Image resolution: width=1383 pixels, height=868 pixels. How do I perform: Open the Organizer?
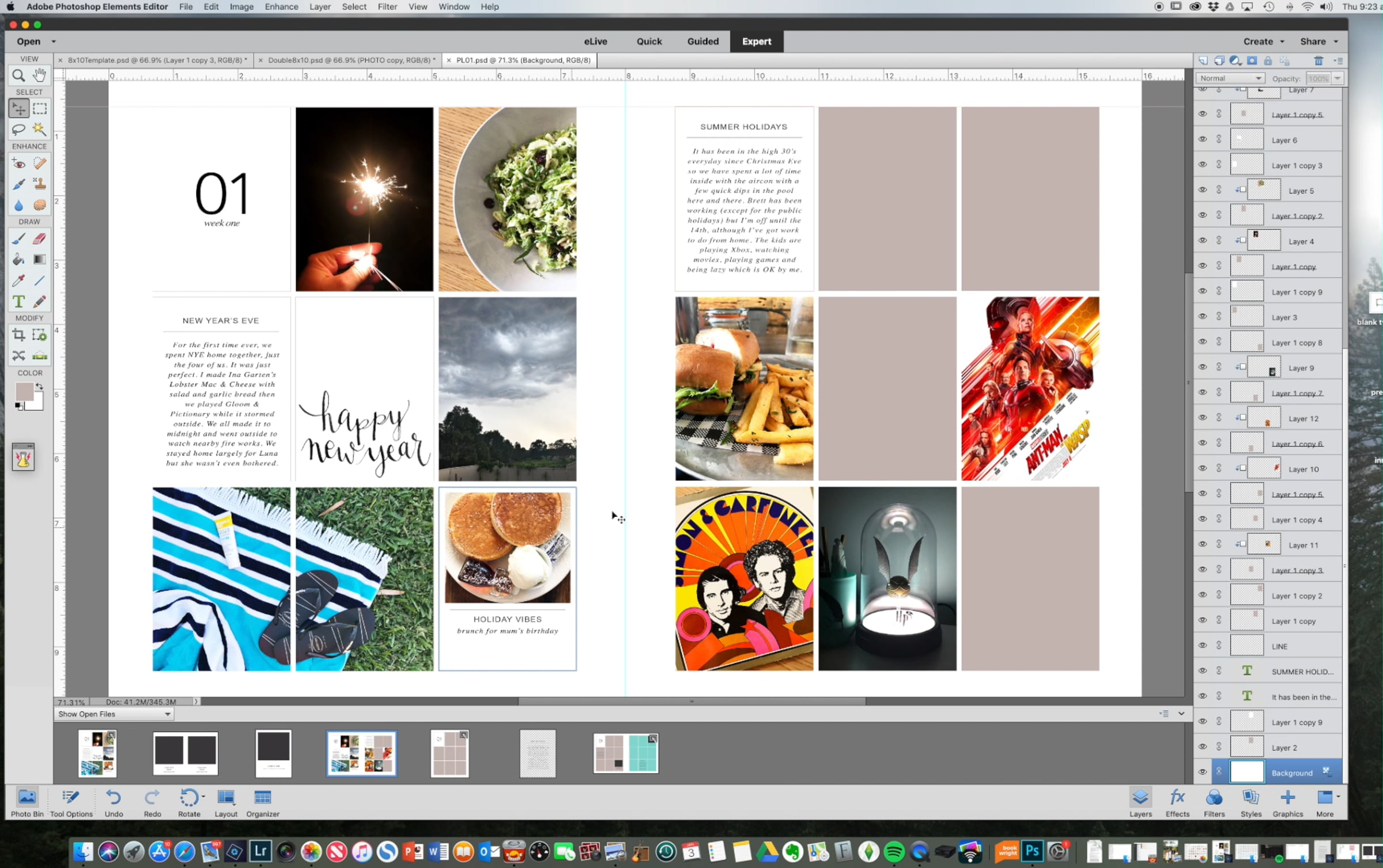coord(263,803)
